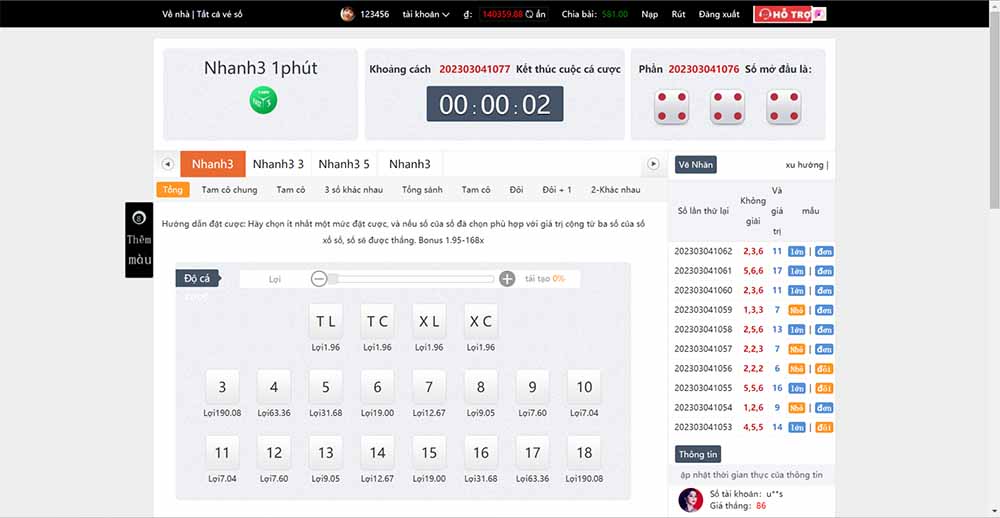Select the Tổng sảnh bet type tab
The image size is (1000, 518).
pyautogui.click(x=422, y=189)
